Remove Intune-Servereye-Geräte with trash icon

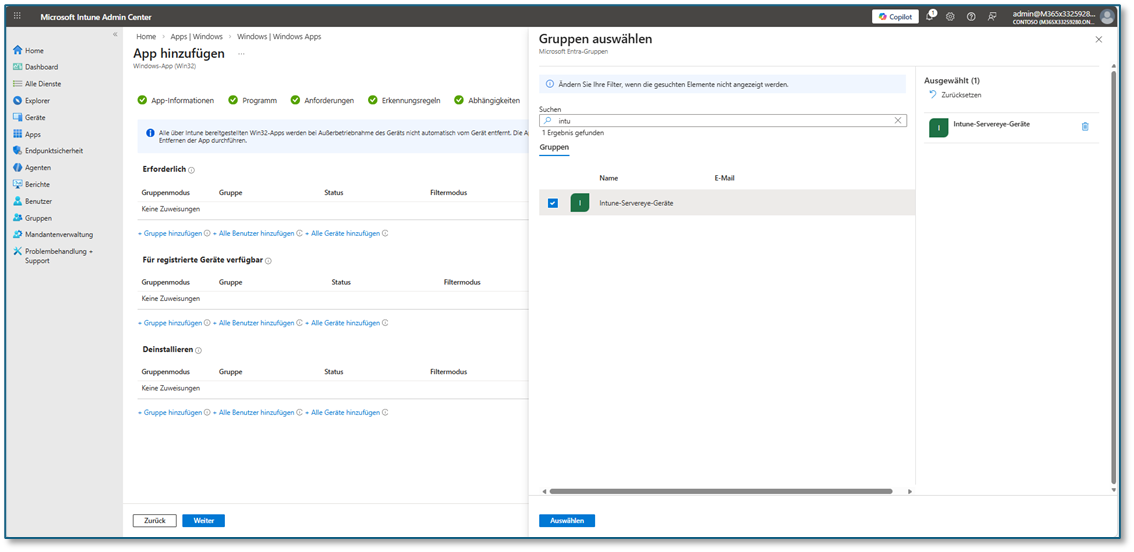1085,127
